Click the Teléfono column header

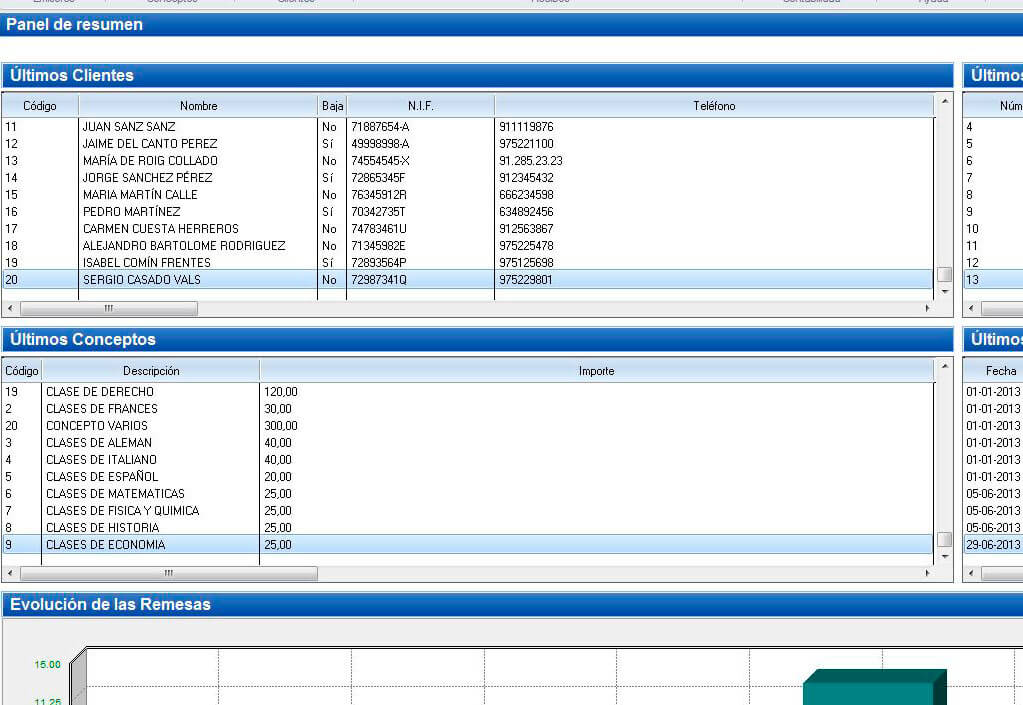click(714, 106)
